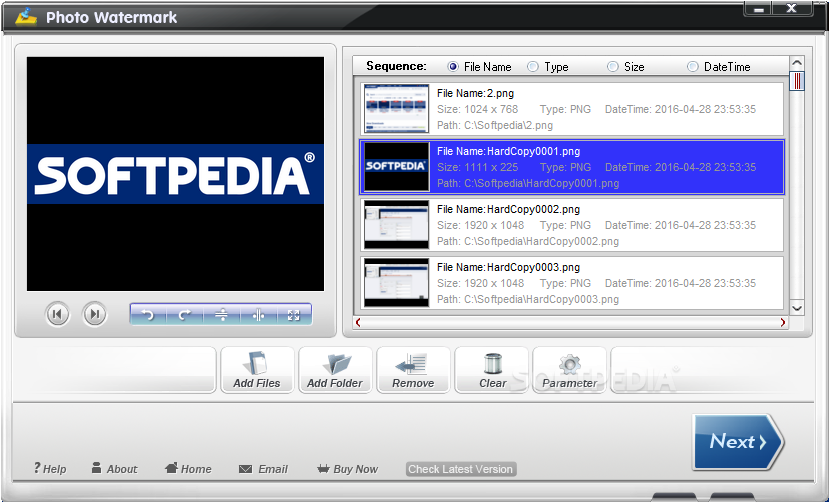Go to the previous image in preview
The height and width of the screenshot is (502, 829).
click(x=57, y=314)
